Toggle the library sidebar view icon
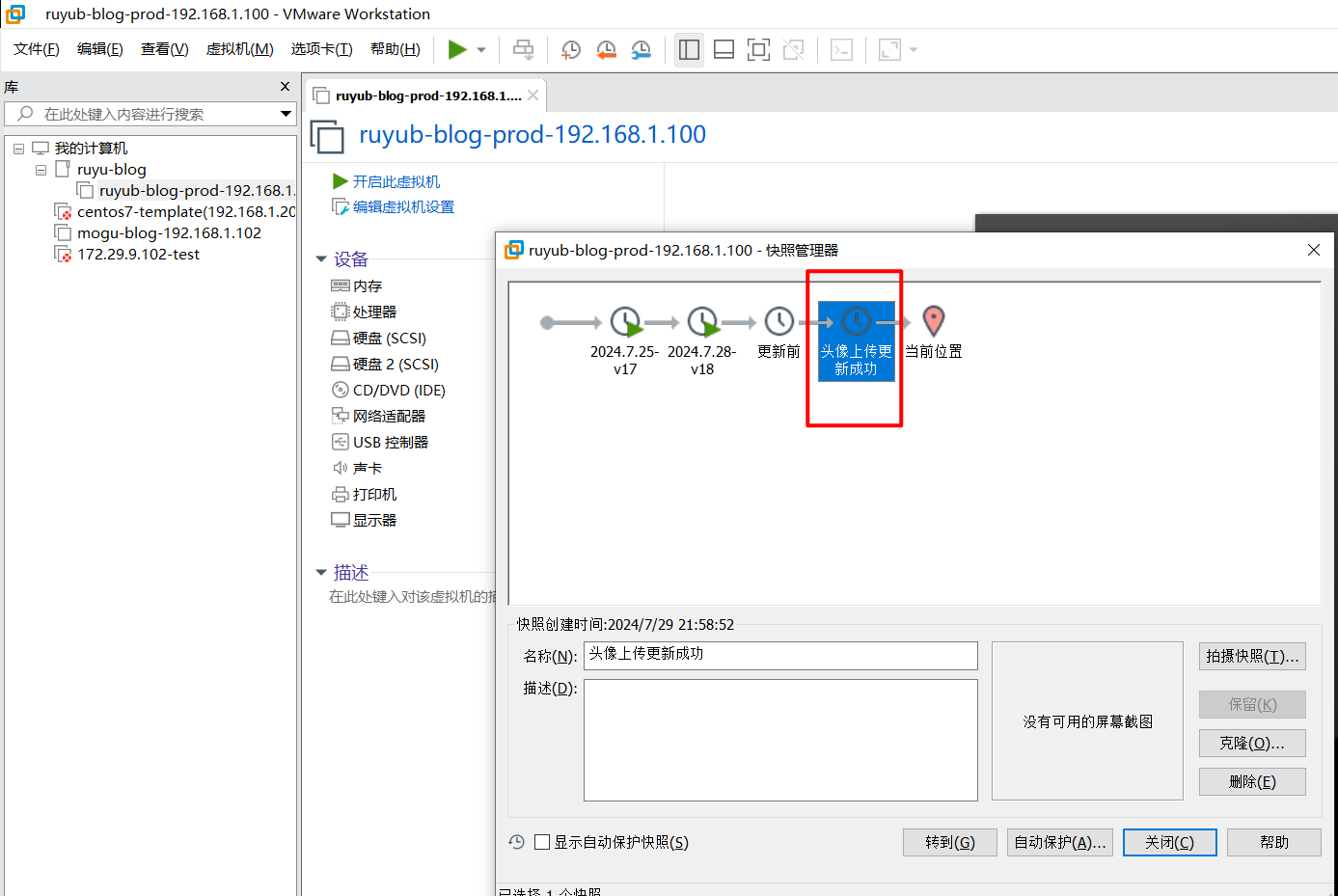 (689, 49)
